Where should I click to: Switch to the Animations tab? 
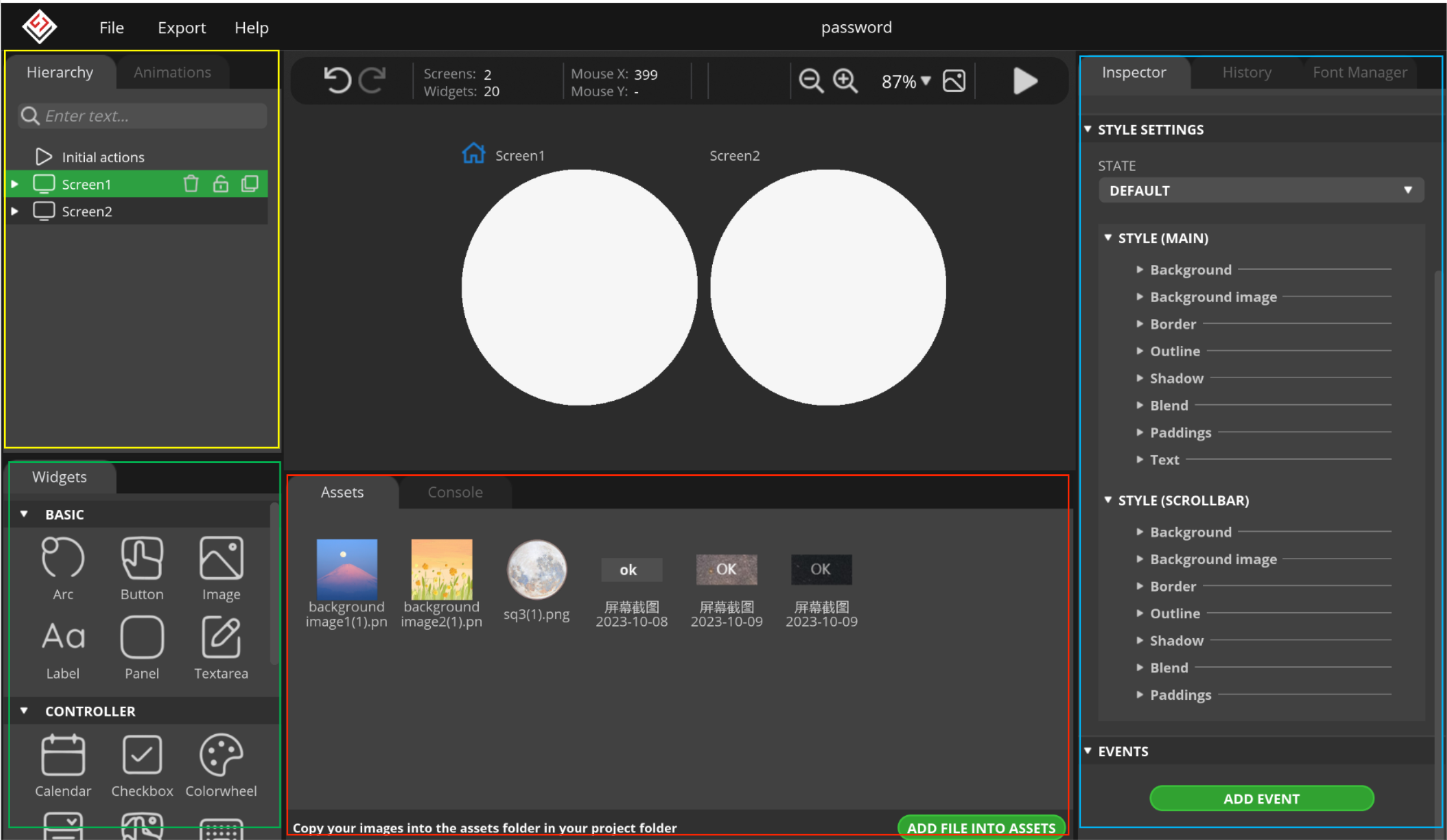172,72
